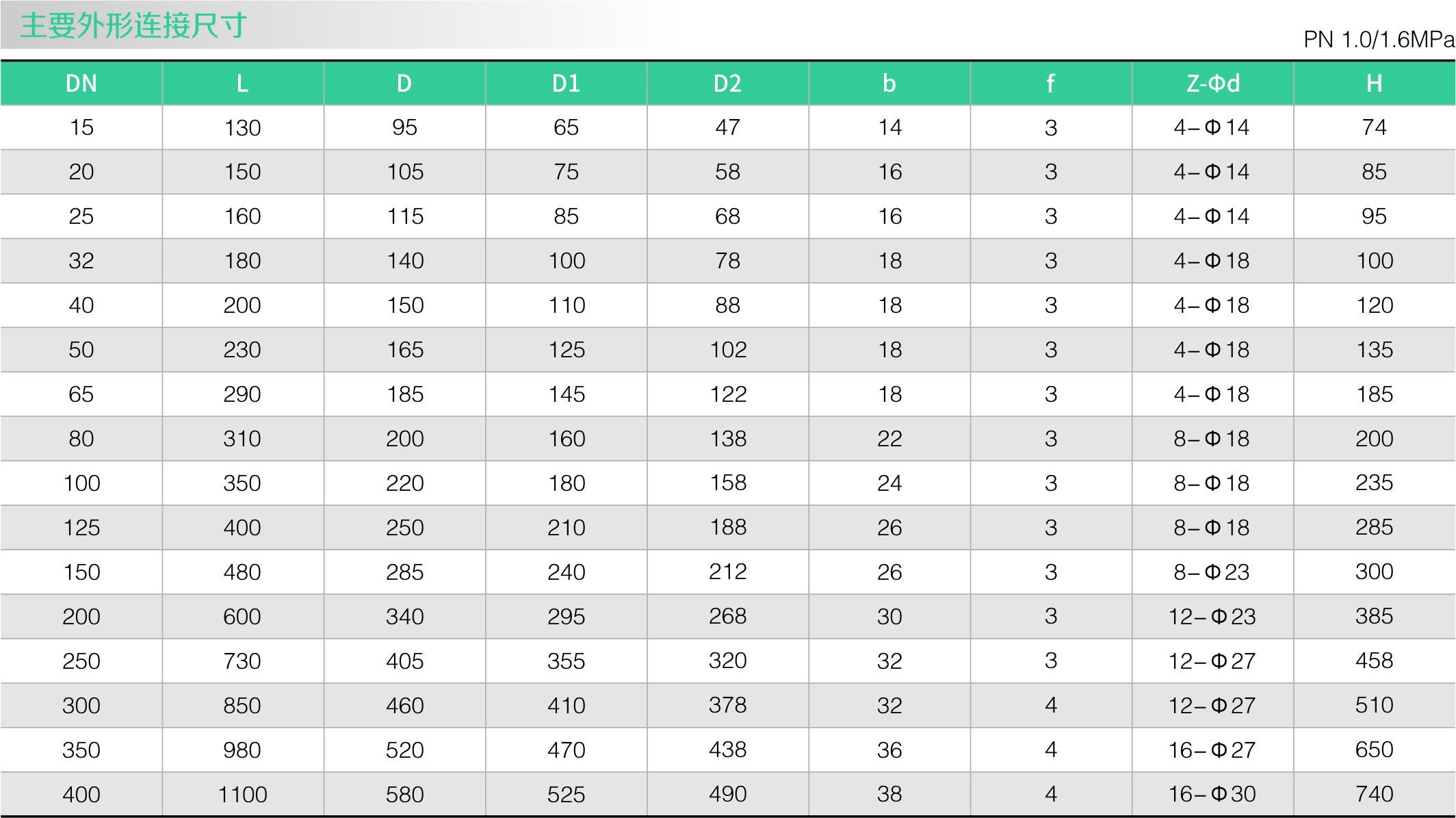Select the 8–Φ23 cell for DN 150
Screen dimensions: 1456x818
(1212, 572)
